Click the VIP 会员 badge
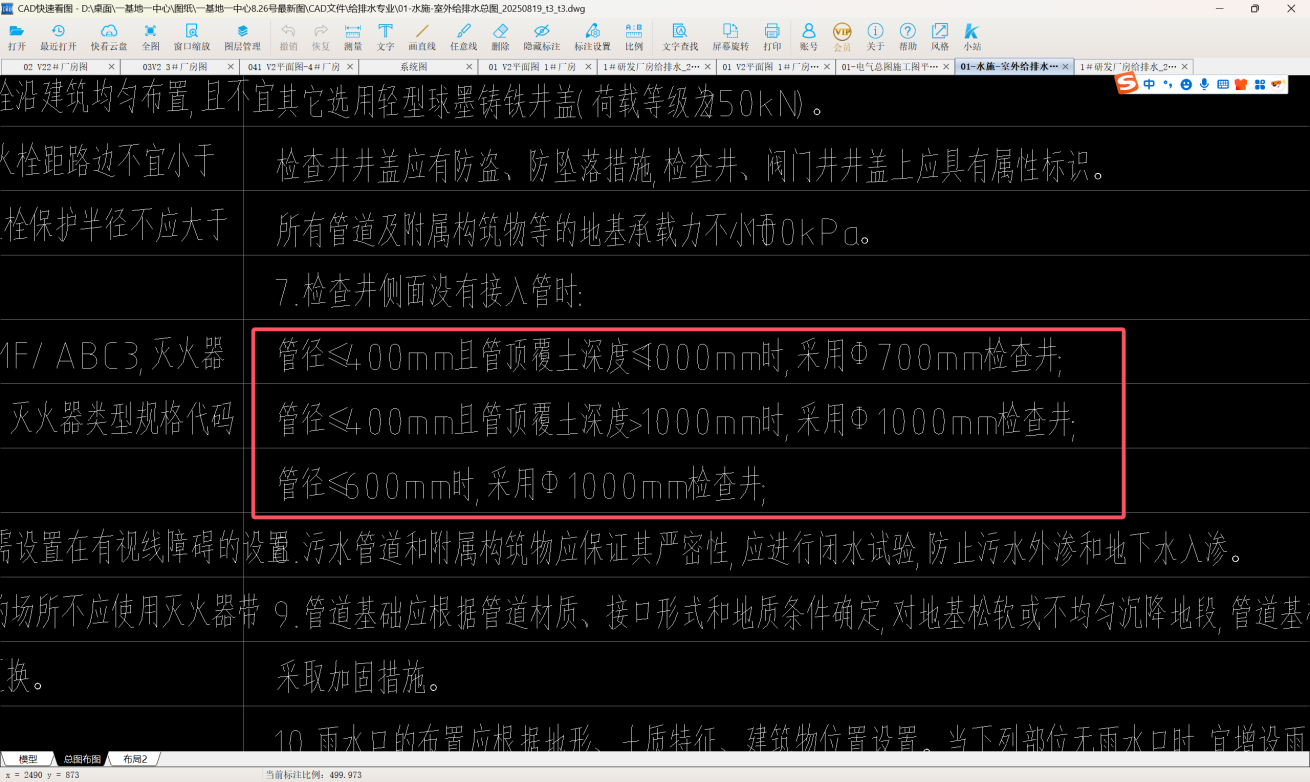The height and width of the screenshot is (782, 1310). [x=842, y=37]
